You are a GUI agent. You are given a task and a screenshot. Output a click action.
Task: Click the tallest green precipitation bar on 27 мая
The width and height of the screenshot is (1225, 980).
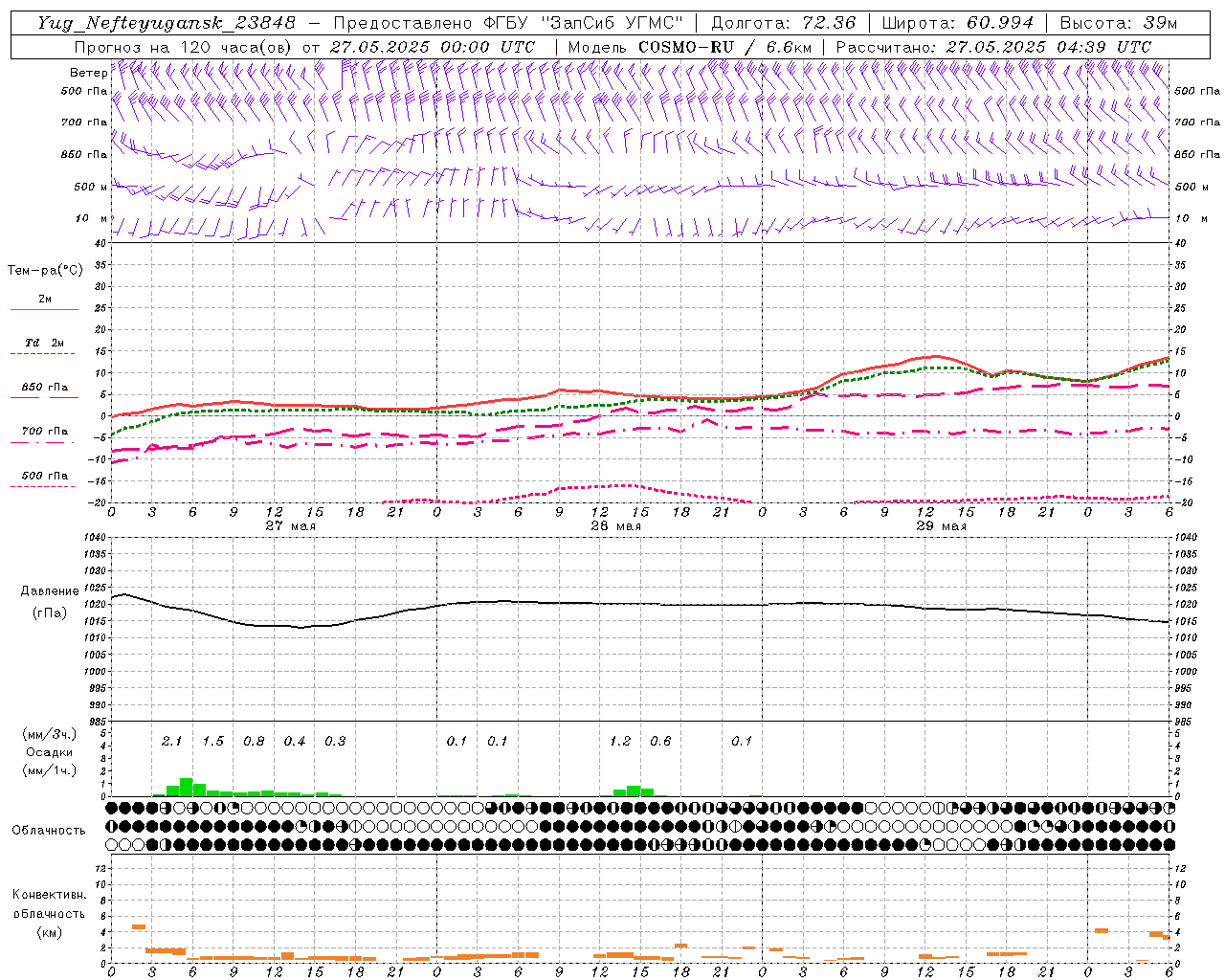tap(187, 788)
